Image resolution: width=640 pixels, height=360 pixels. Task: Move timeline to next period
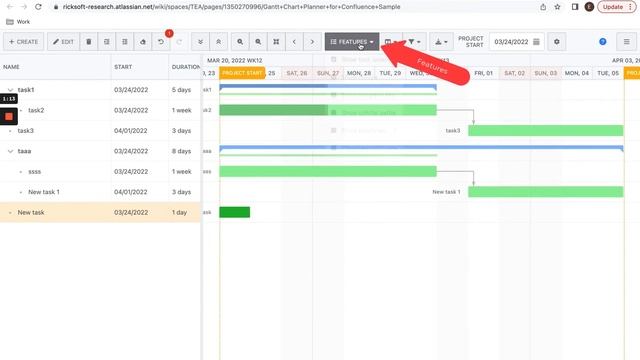312,42
